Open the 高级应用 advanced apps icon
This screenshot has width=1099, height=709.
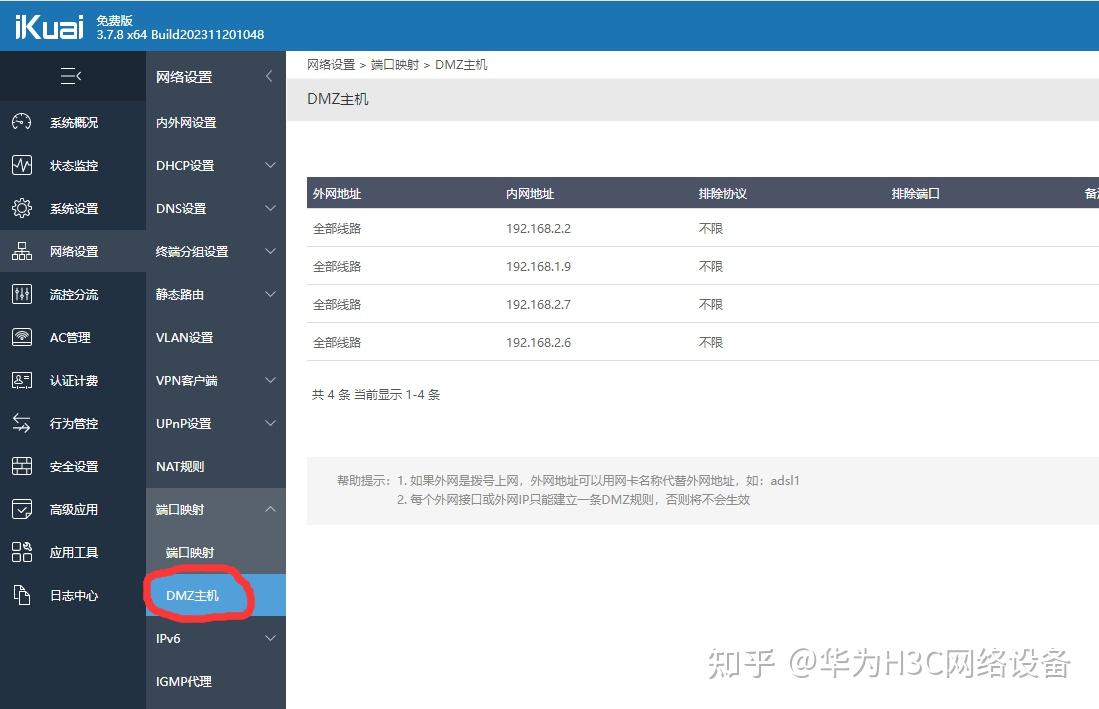pos(22,509)
